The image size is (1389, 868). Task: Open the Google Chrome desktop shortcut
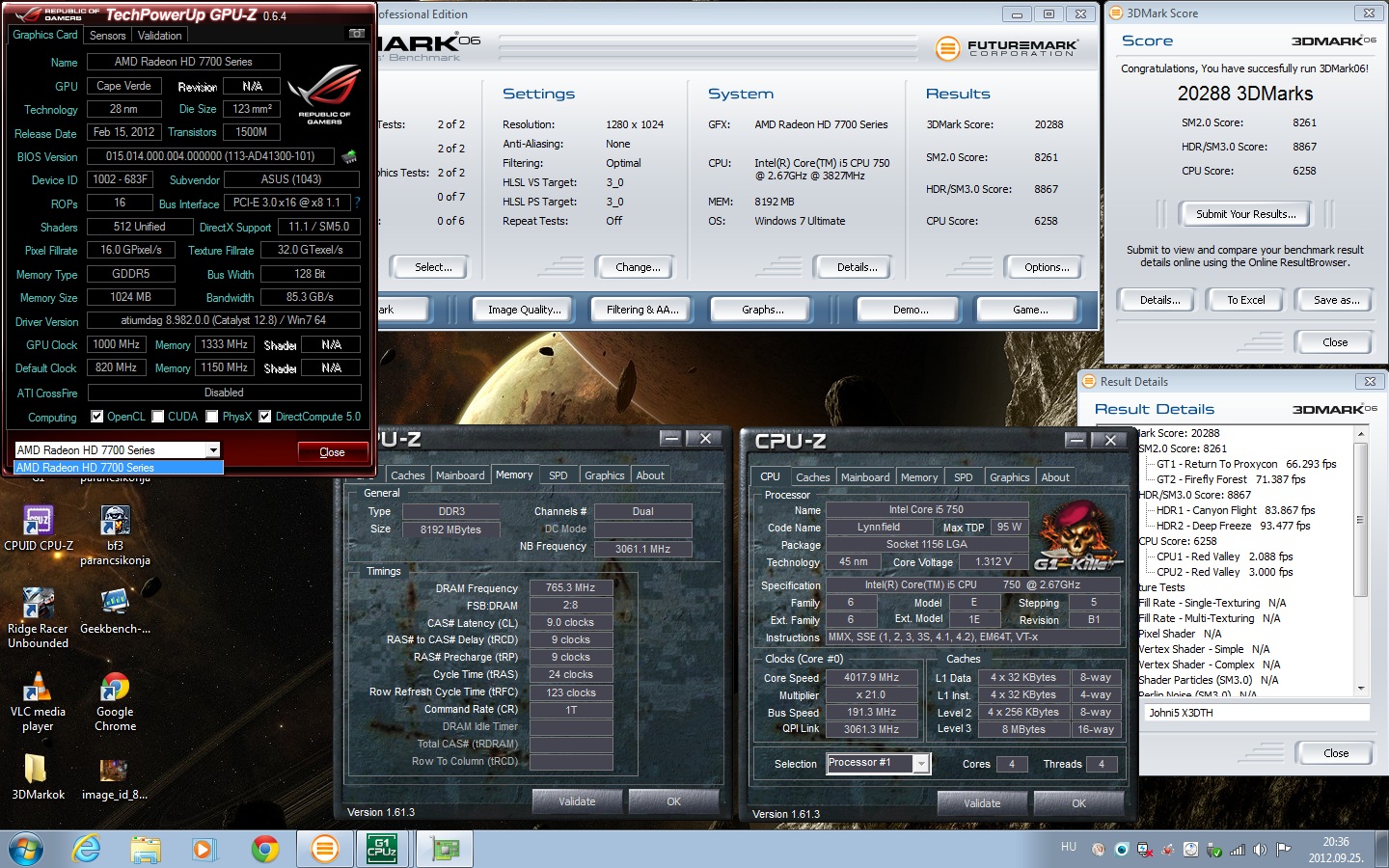[x=115, y=702]
